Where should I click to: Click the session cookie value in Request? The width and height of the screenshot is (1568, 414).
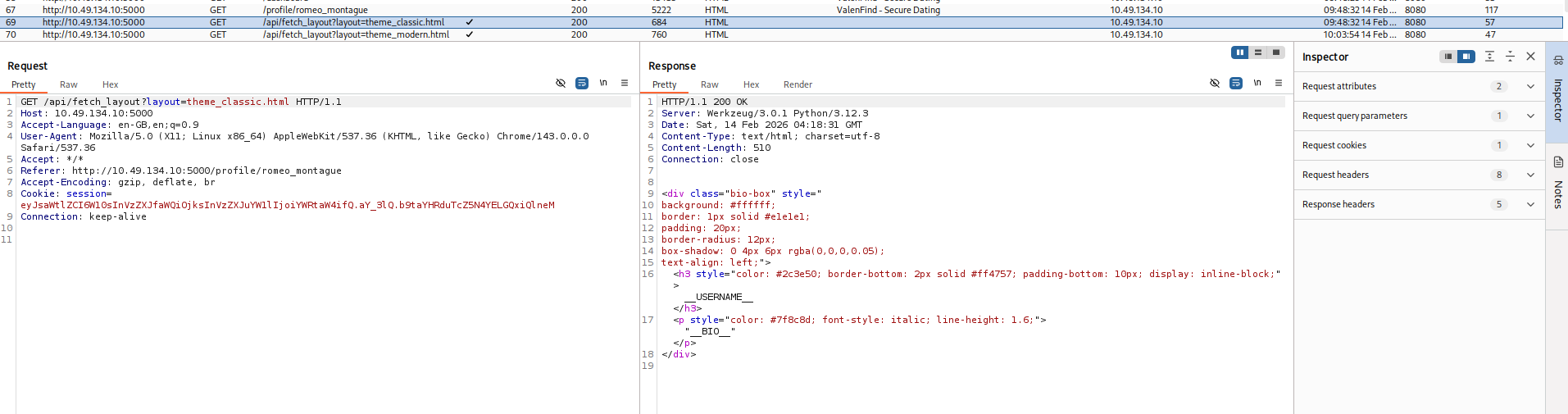pyautogui.click(x=288, y=205)
